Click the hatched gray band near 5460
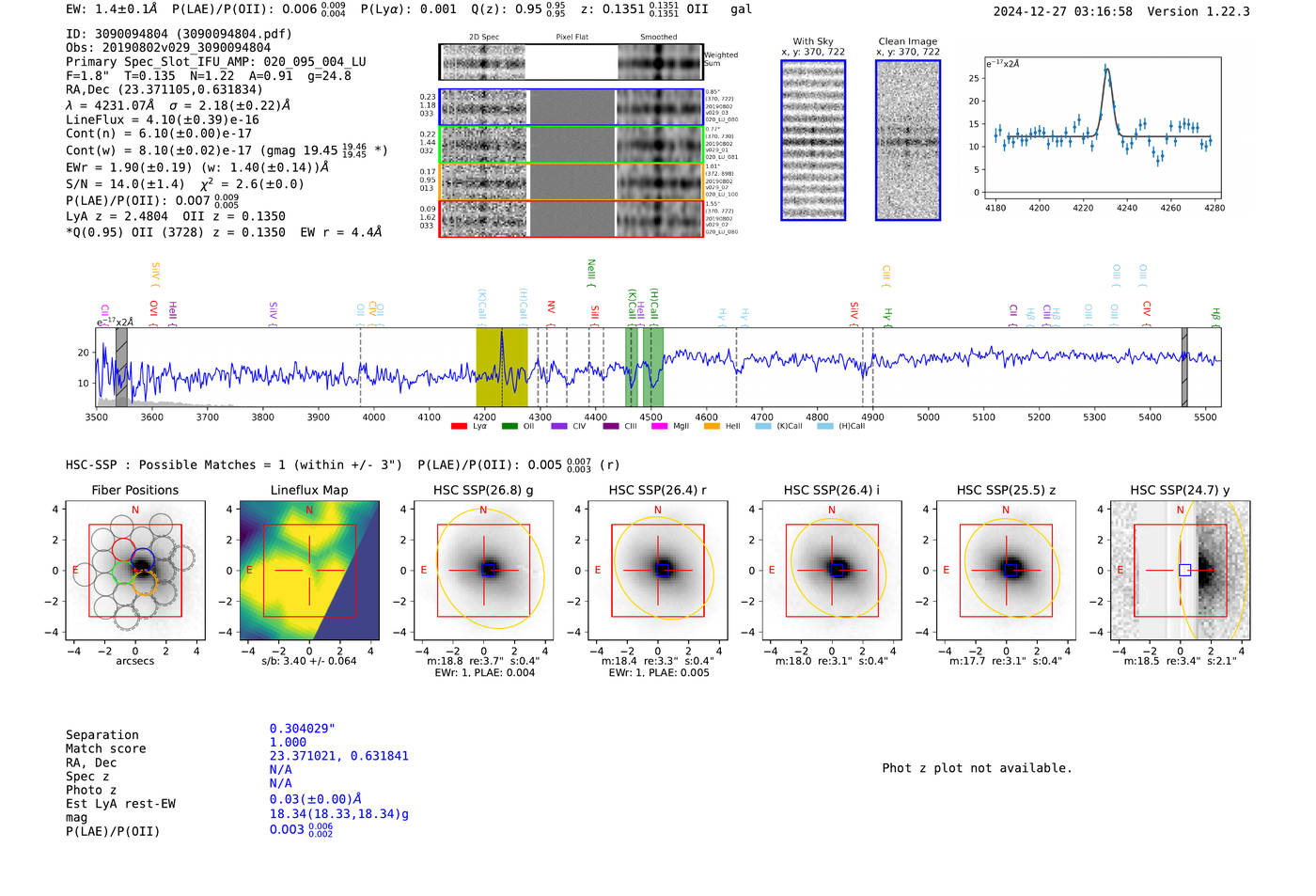 1184,367
